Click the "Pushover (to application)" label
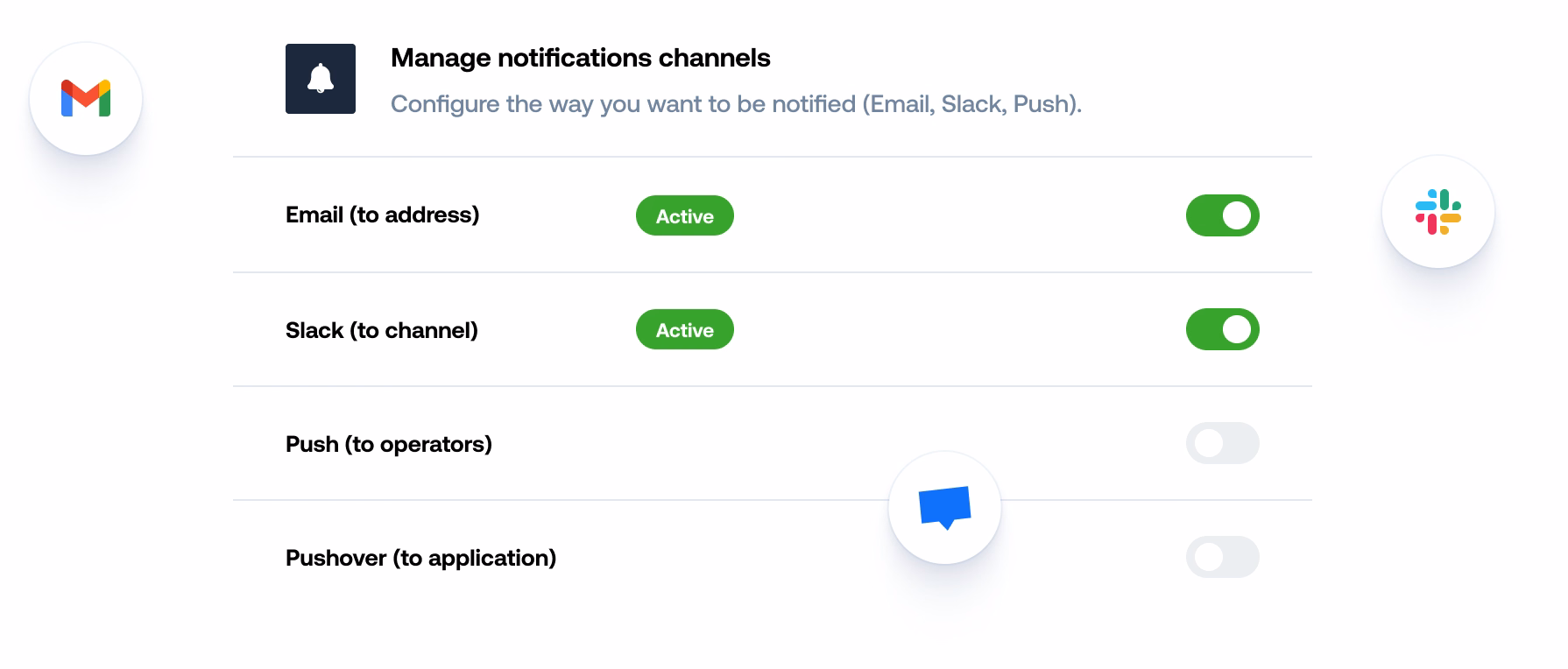 click(420, 558)
